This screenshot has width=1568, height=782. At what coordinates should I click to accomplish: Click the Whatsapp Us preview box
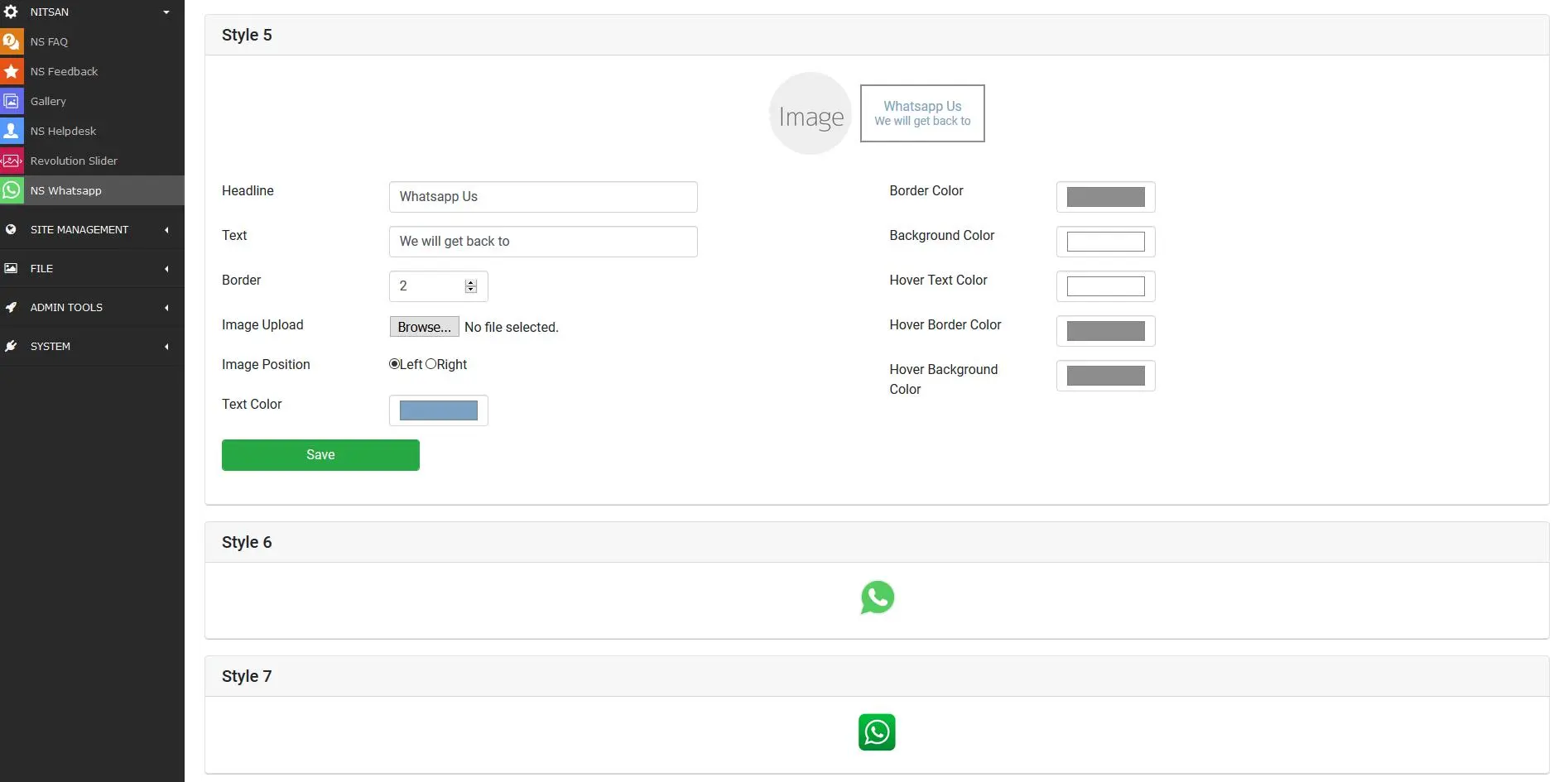(922, 113)
